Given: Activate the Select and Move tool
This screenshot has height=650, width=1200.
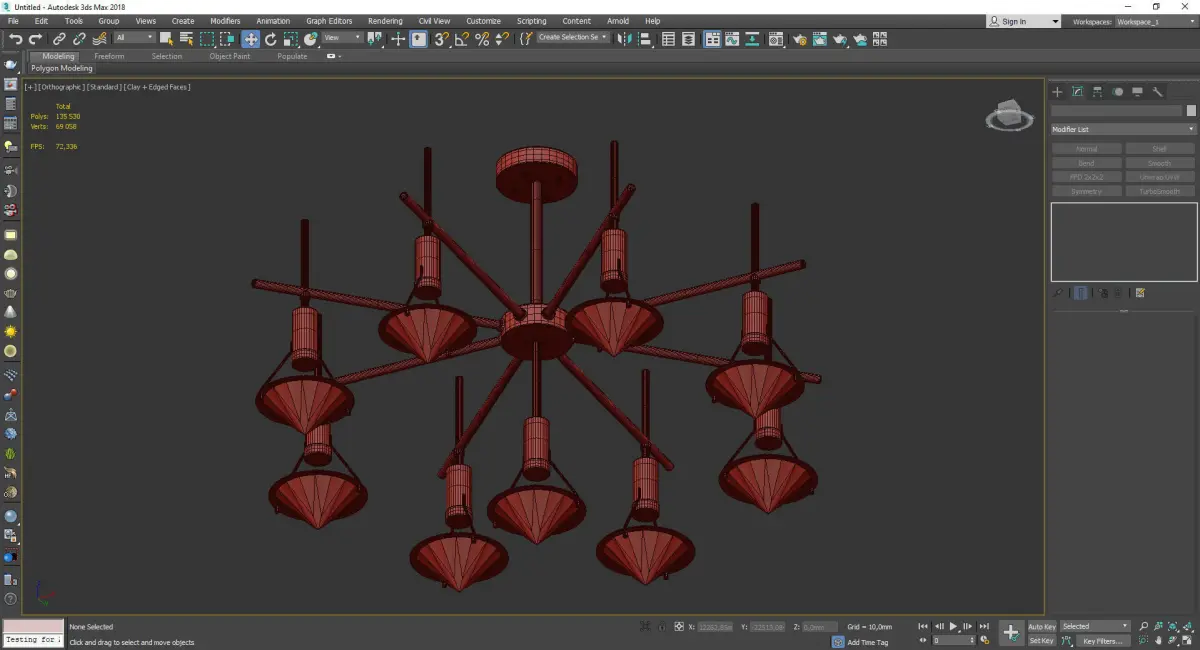Looking at the screenshot, I should point(250,39).
